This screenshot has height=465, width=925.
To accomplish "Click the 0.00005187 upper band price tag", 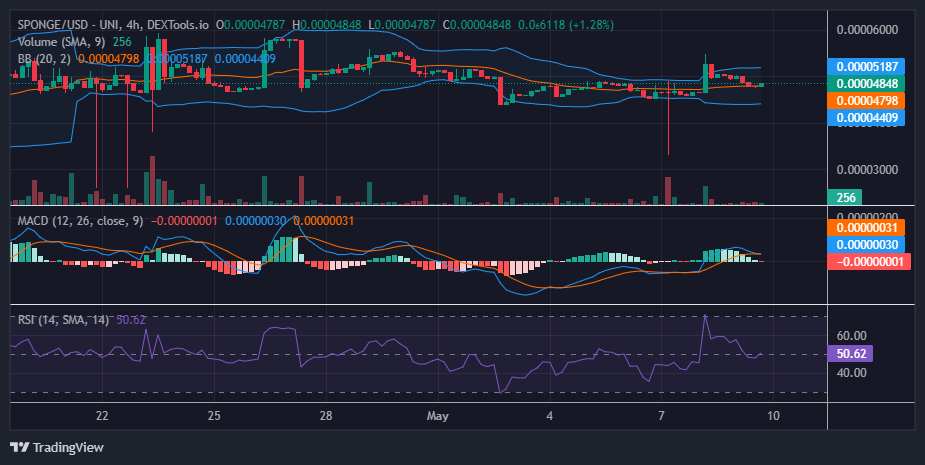I will pyautogui.click(x=866, y=67).
